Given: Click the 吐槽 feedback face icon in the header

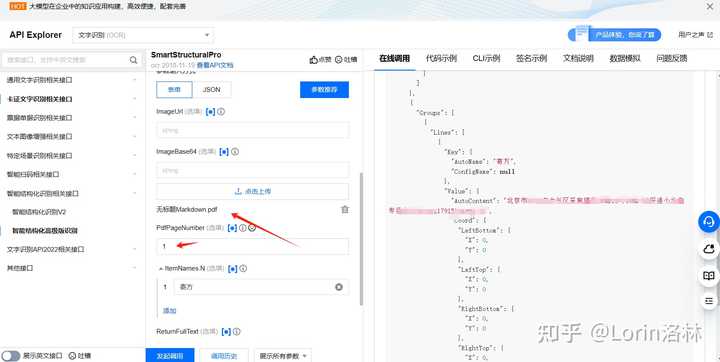Looking at the screenshot, I should [339, 60].
